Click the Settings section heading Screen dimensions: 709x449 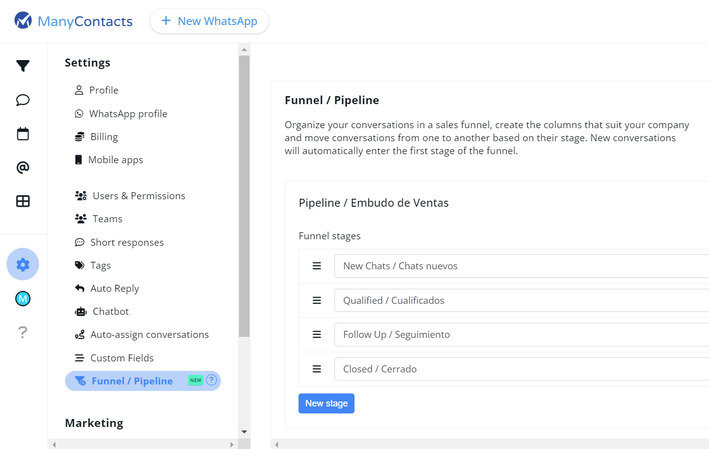[x=87, y=63]
